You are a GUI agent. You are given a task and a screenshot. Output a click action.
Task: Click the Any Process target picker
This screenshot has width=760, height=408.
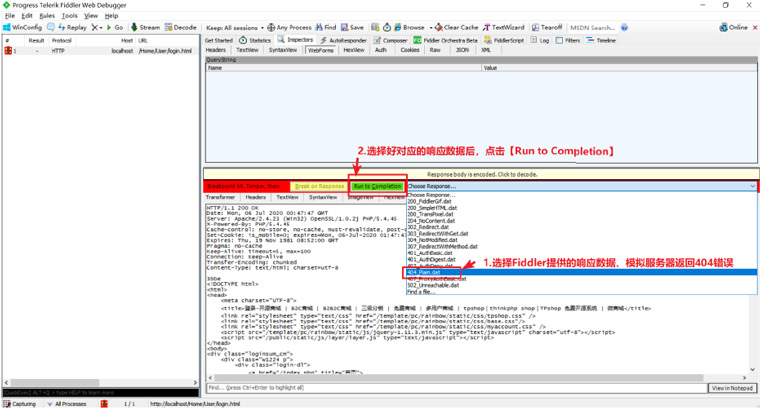289,28
